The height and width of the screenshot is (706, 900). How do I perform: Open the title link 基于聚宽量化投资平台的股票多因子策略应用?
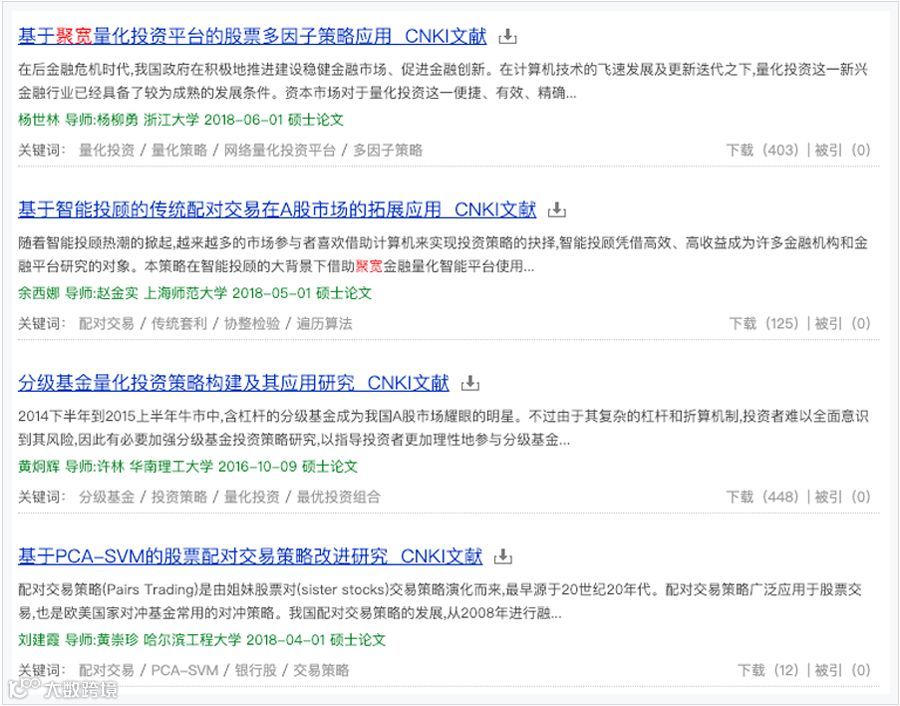(x=252, y=36)
